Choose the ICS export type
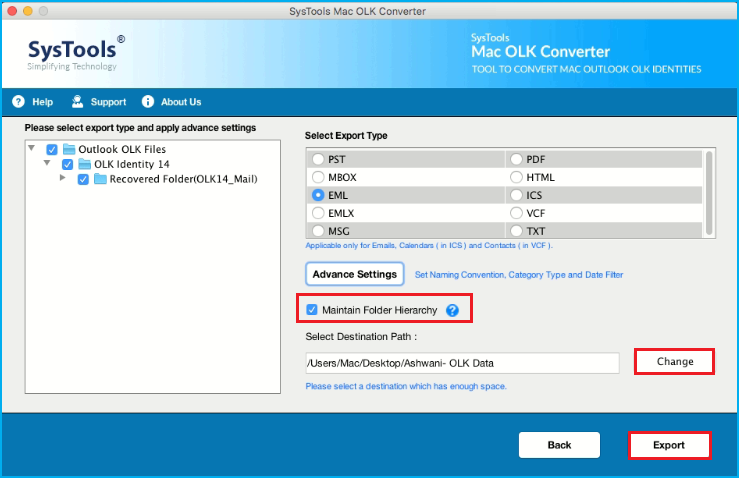Viewport: 739px width, 478px height. (517, 195)
